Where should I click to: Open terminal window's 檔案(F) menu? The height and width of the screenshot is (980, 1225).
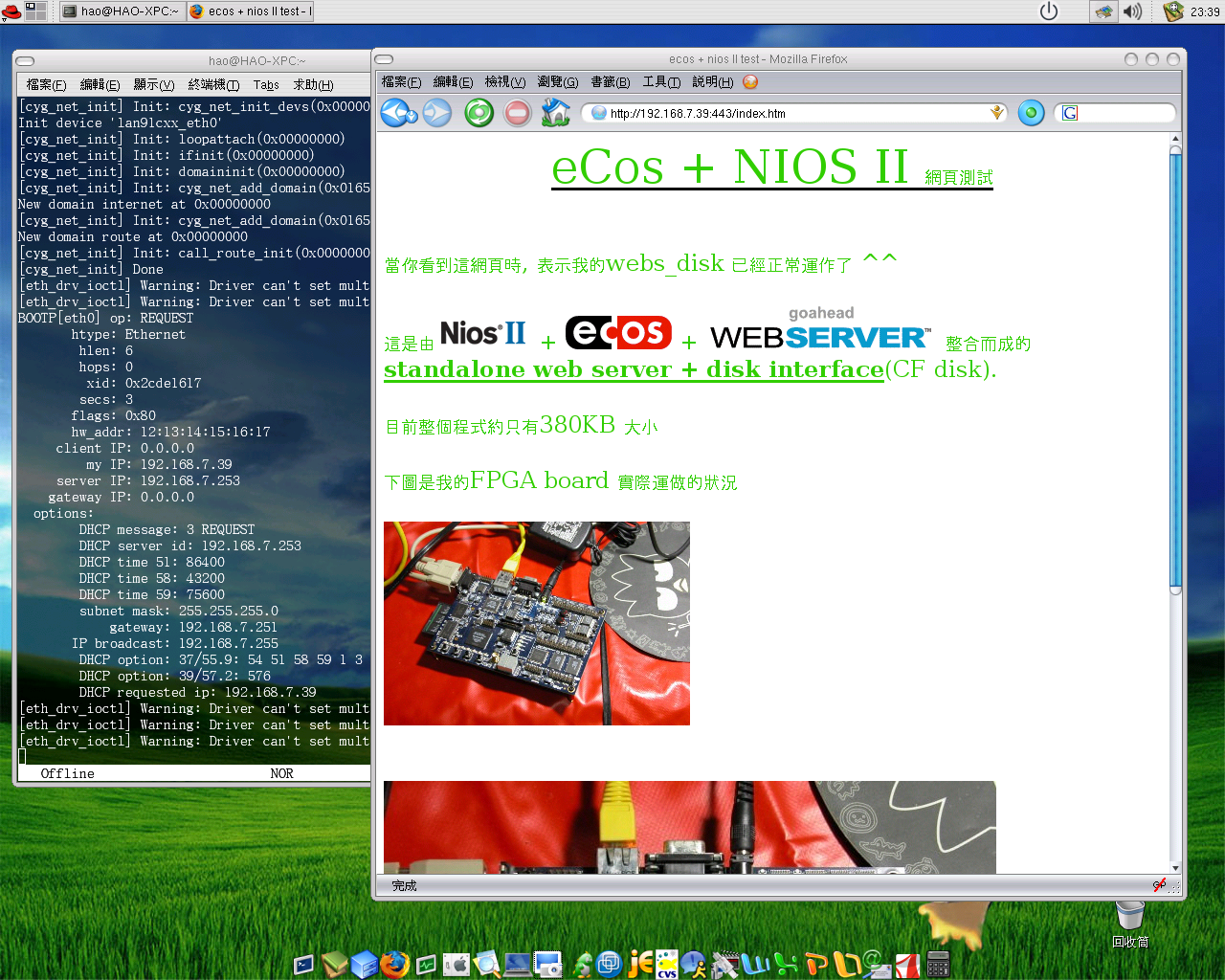(46, 85)
